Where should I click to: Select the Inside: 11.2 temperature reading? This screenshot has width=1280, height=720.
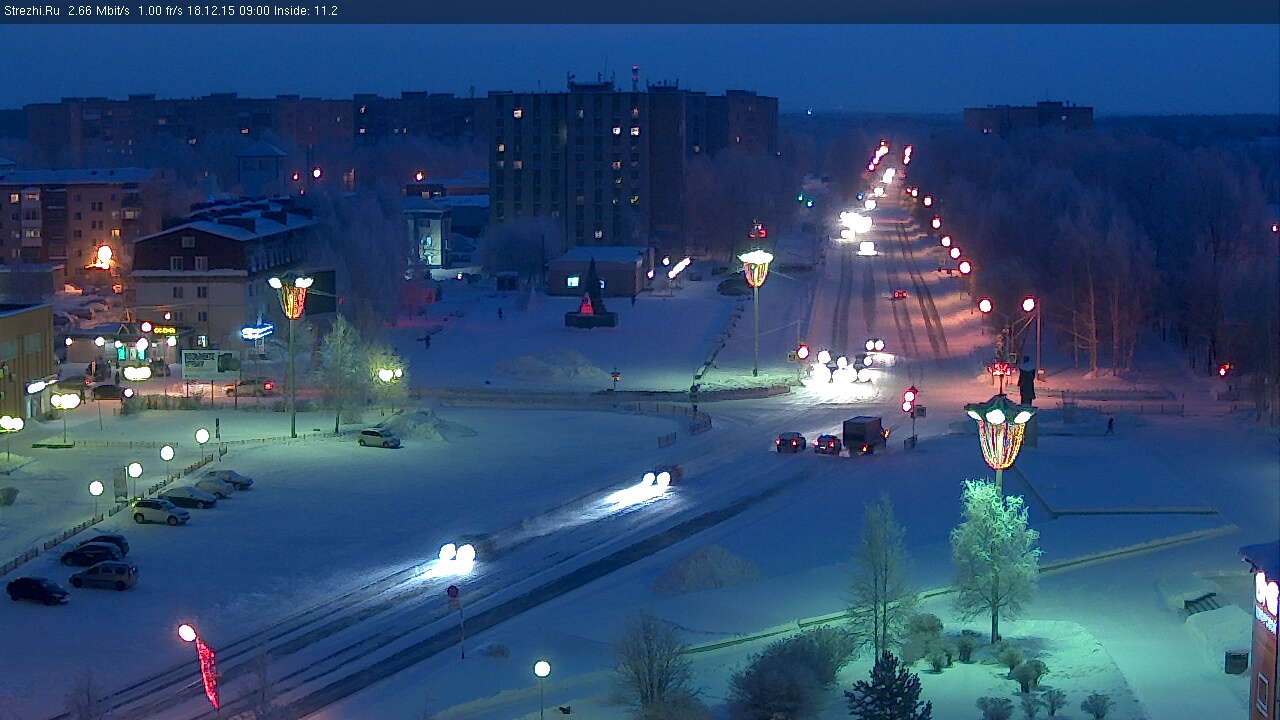(307, 11)
